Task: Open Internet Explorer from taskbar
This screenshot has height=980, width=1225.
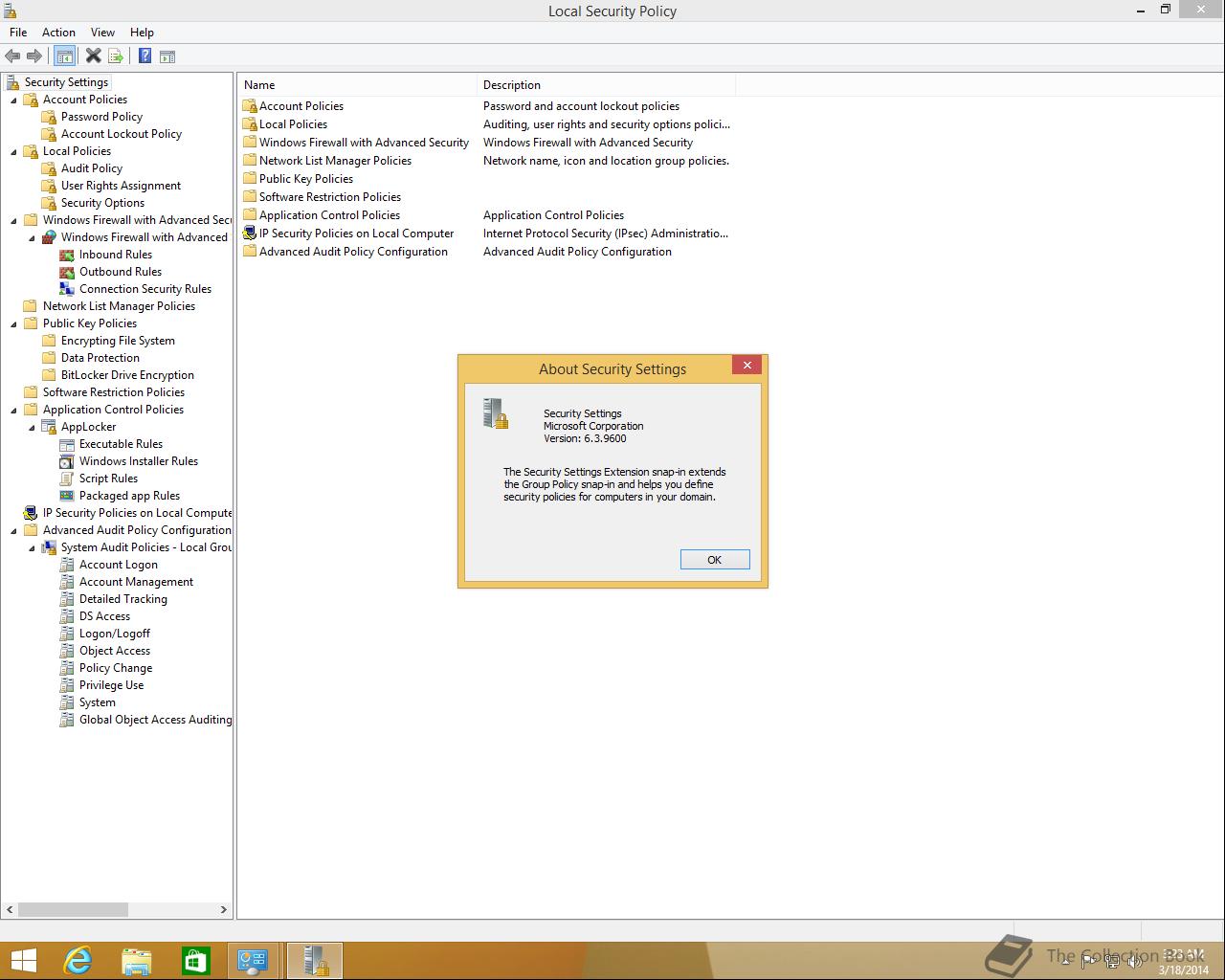Action: pos(78,960)
